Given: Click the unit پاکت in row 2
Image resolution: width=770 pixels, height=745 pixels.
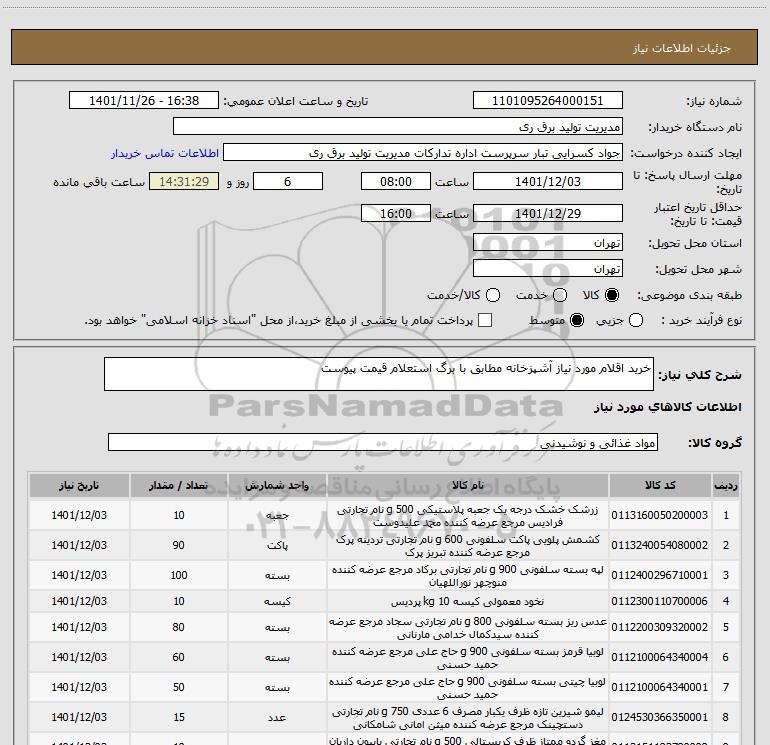Looking at the screenshot, I should tap(277, 546).
